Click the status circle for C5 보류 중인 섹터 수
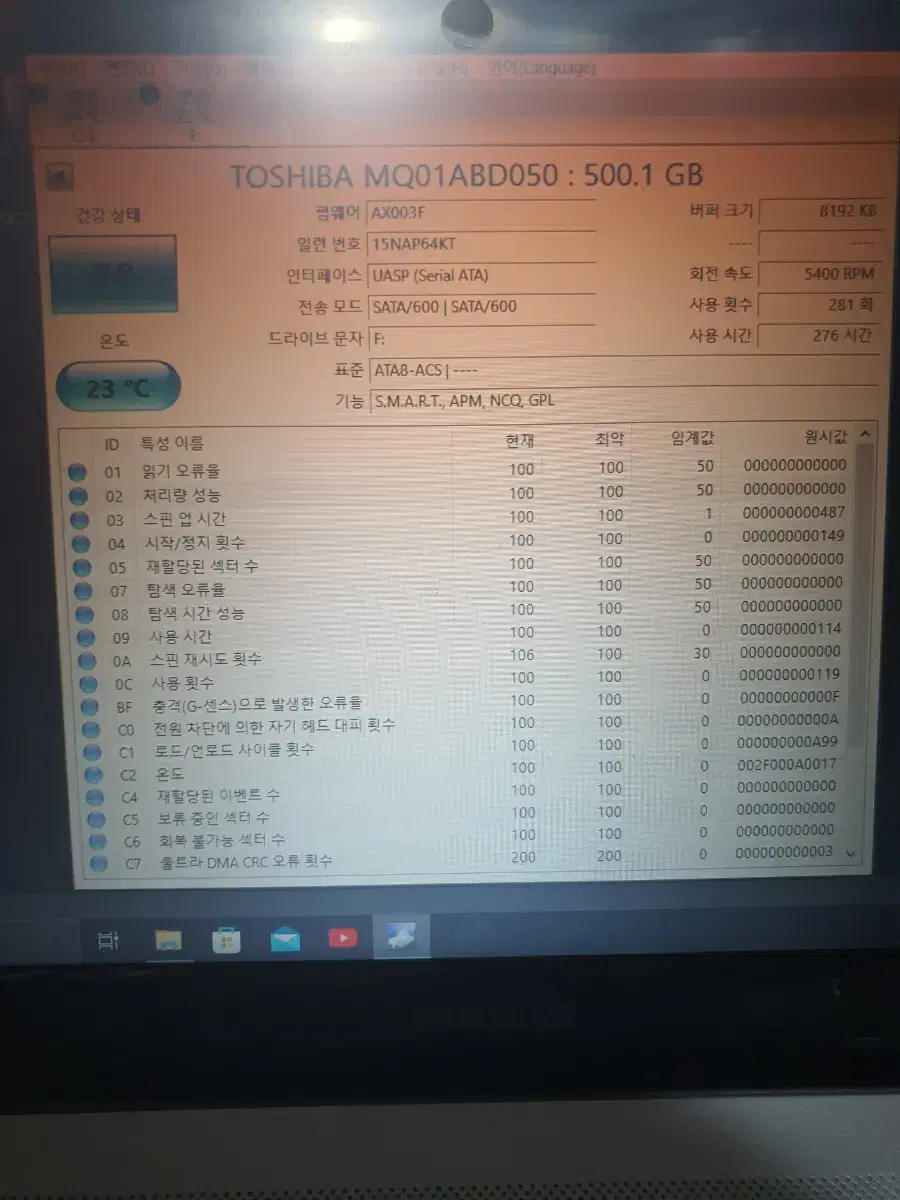The image size is (900, 1200). [96, 819]
